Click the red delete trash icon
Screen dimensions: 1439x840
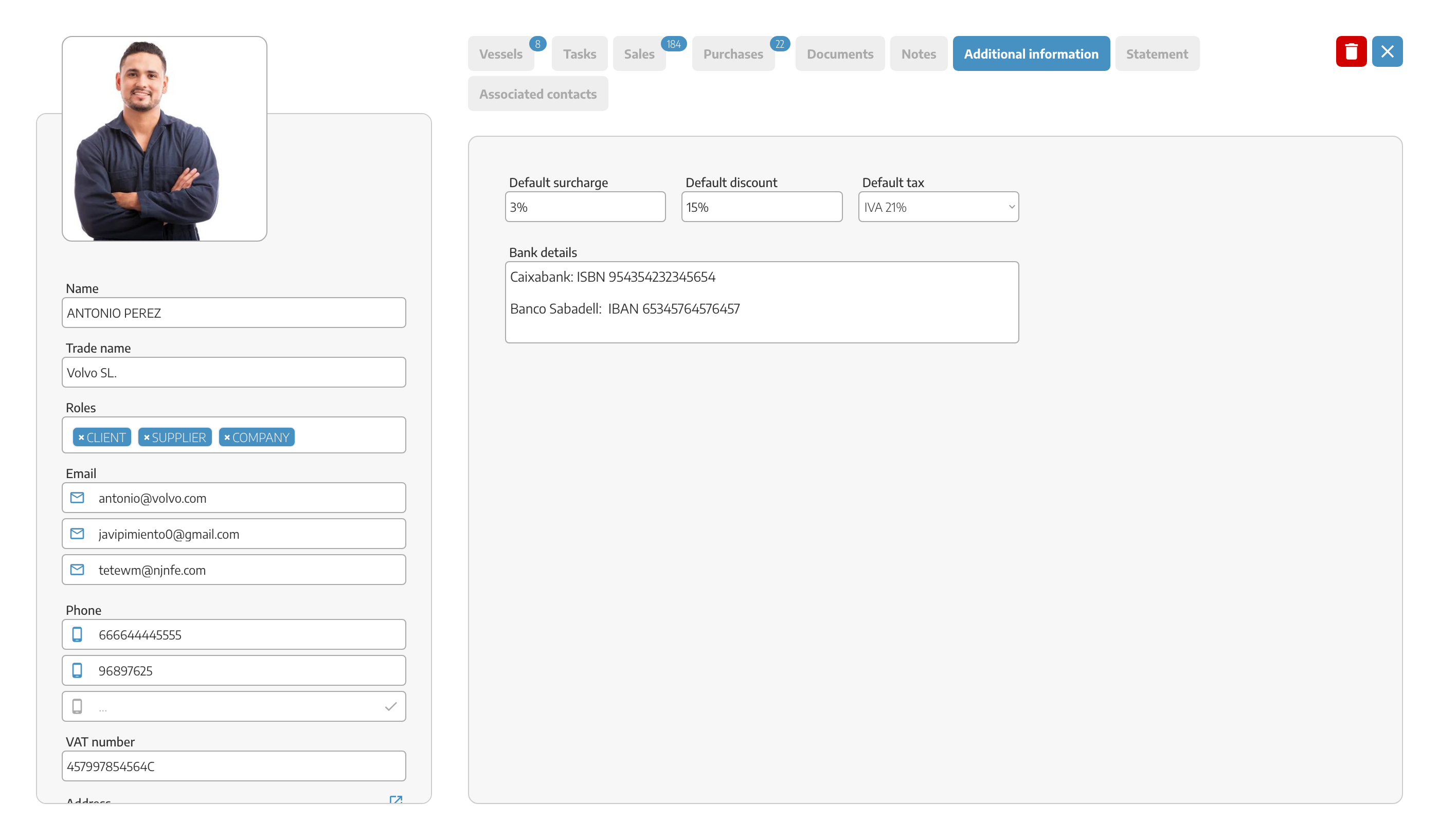[x=1351, y=52]
